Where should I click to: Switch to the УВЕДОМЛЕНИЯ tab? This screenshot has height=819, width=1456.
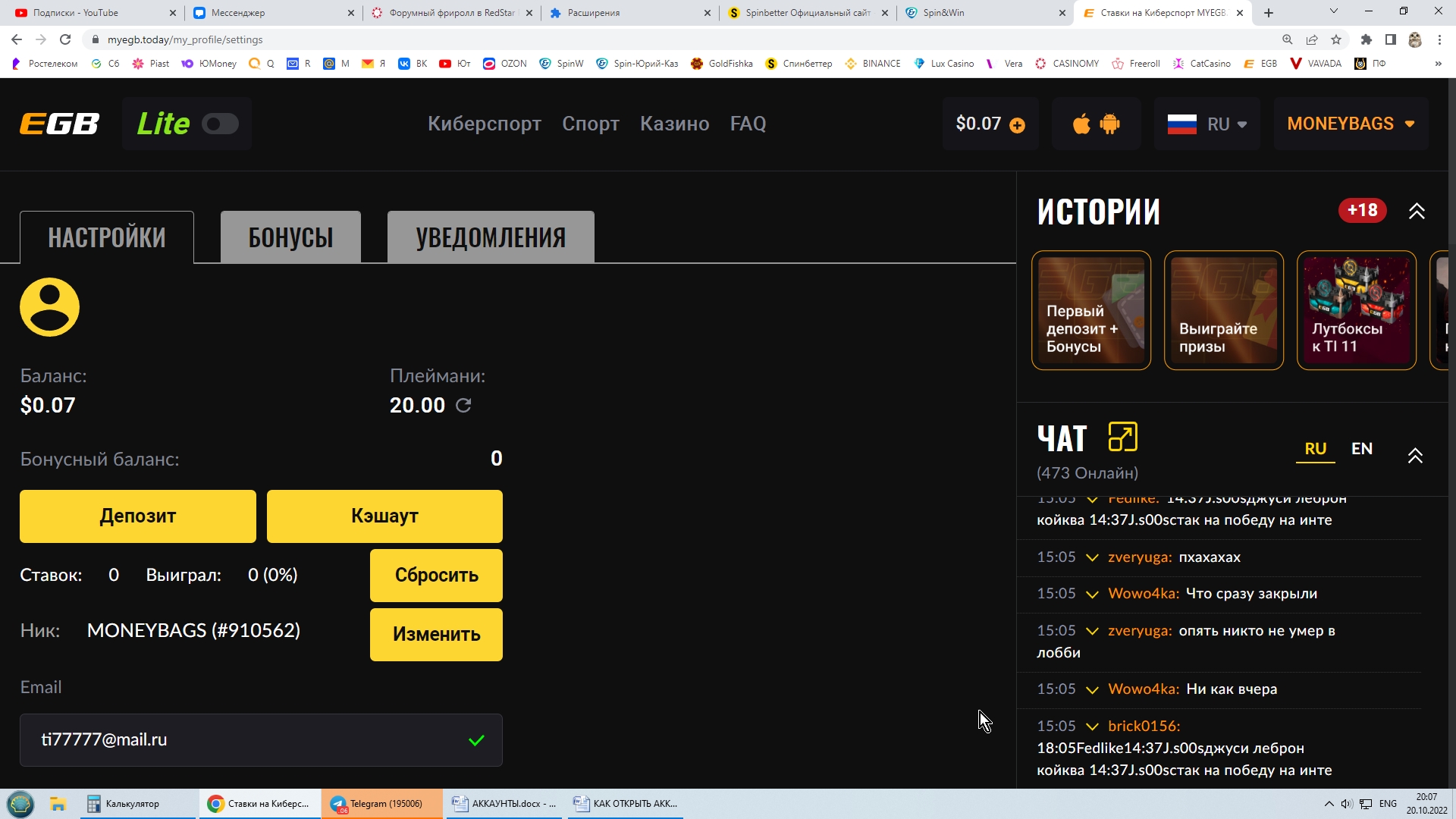491,237
